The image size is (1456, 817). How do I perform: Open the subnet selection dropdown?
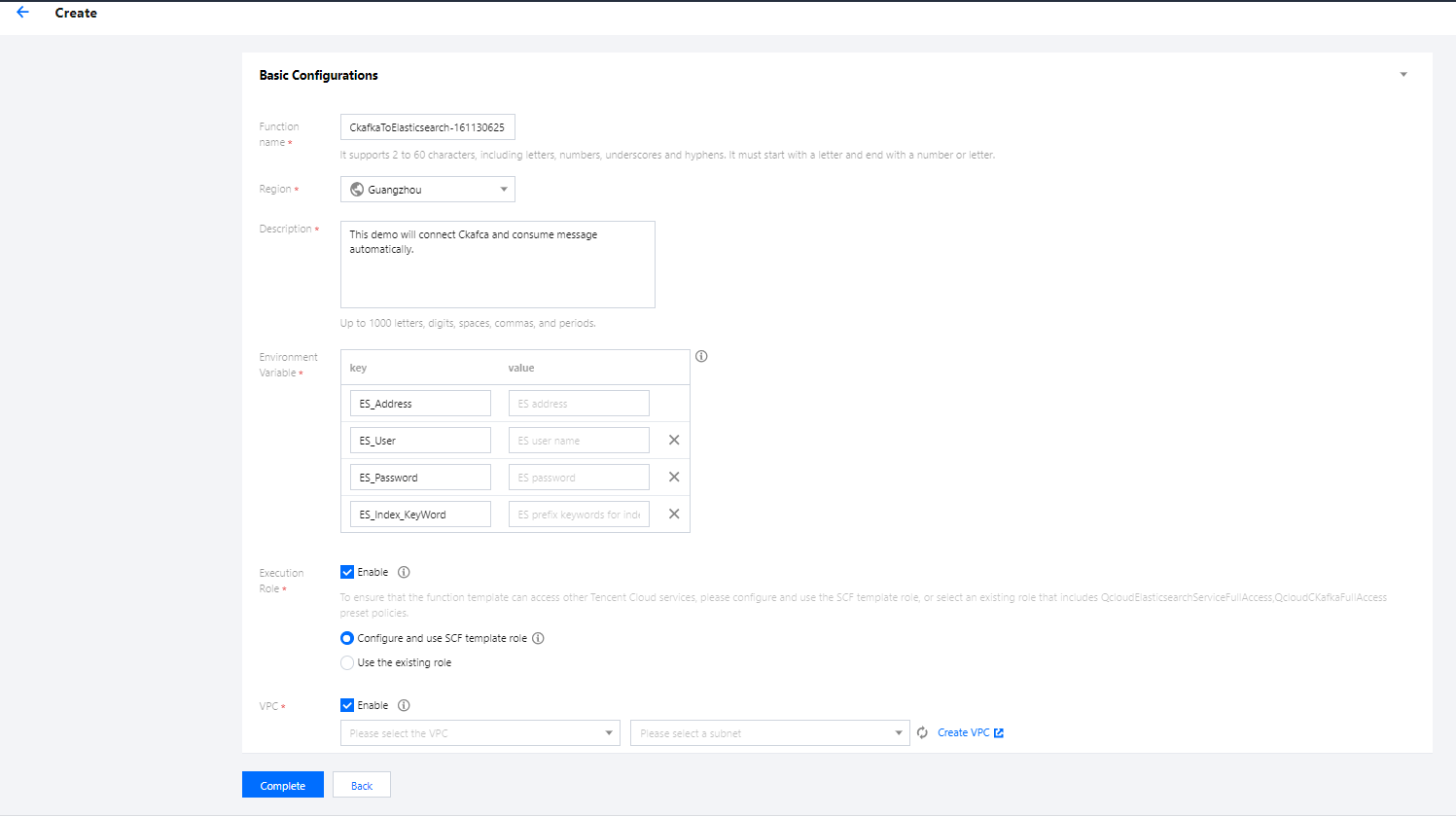[x=769, y=733]
